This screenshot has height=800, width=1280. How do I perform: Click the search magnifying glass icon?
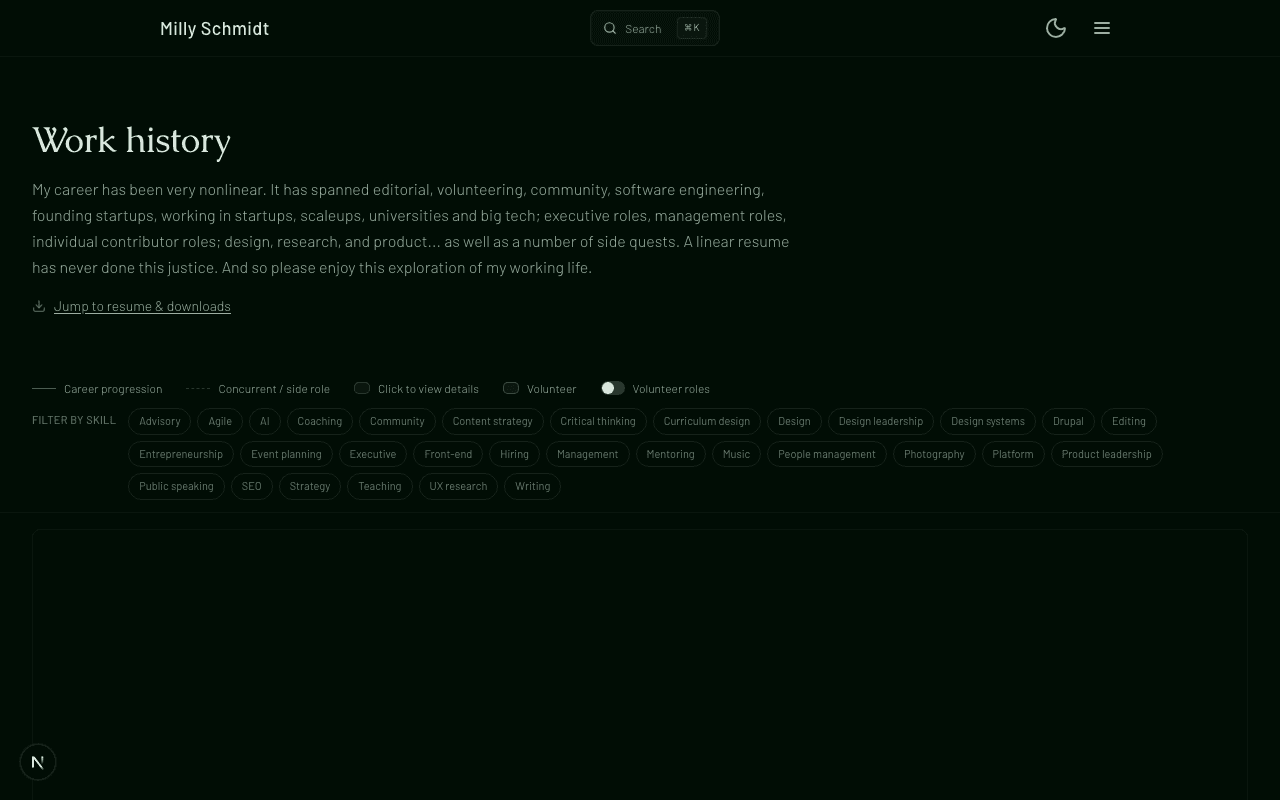point(610,28)
